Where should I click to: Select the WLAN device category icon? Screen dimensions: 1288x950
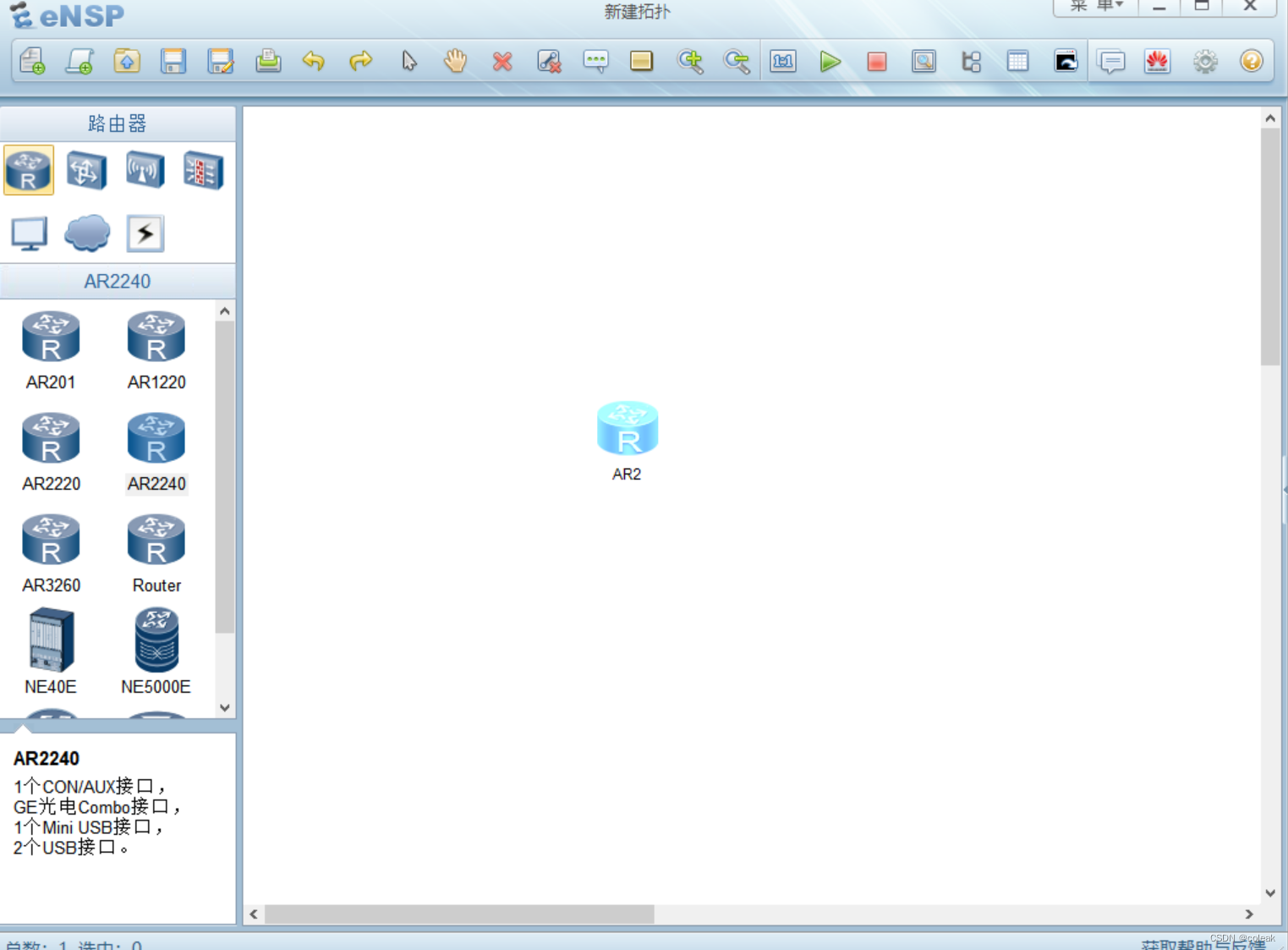point(145,170)
